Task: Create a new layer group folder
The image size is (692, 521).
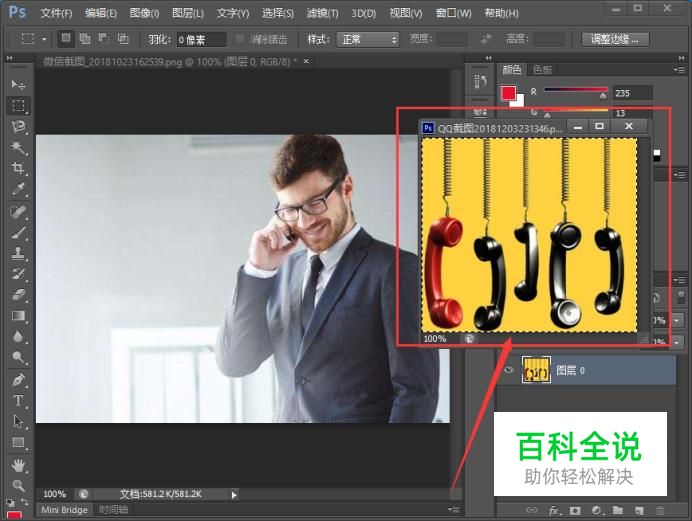Action: coord(617,510)
